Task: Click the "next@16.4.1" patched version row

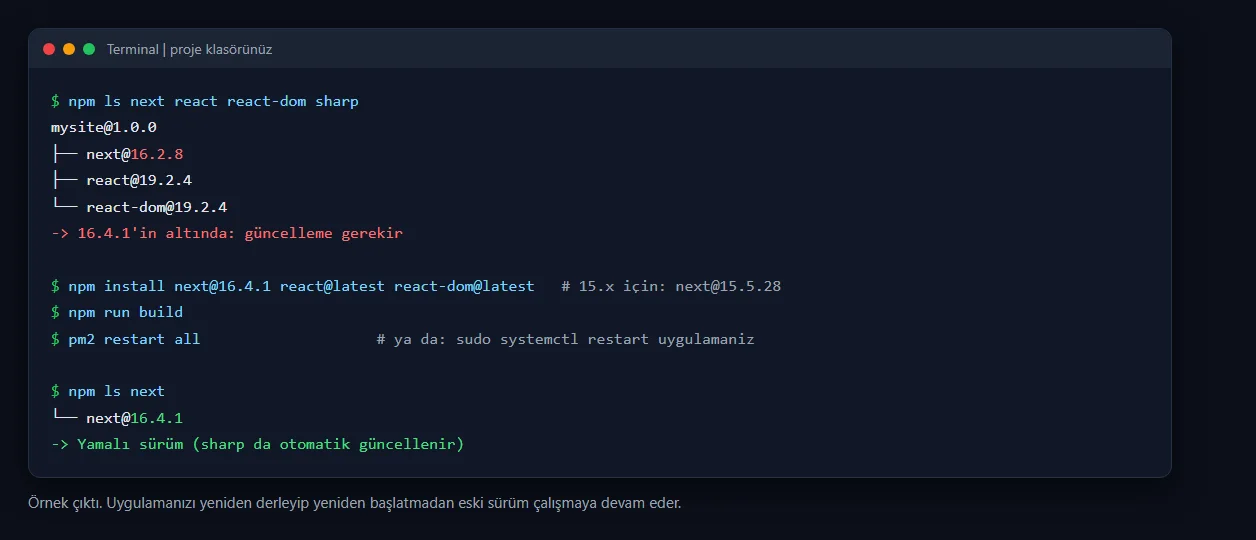Action: (x=117, y=418)
